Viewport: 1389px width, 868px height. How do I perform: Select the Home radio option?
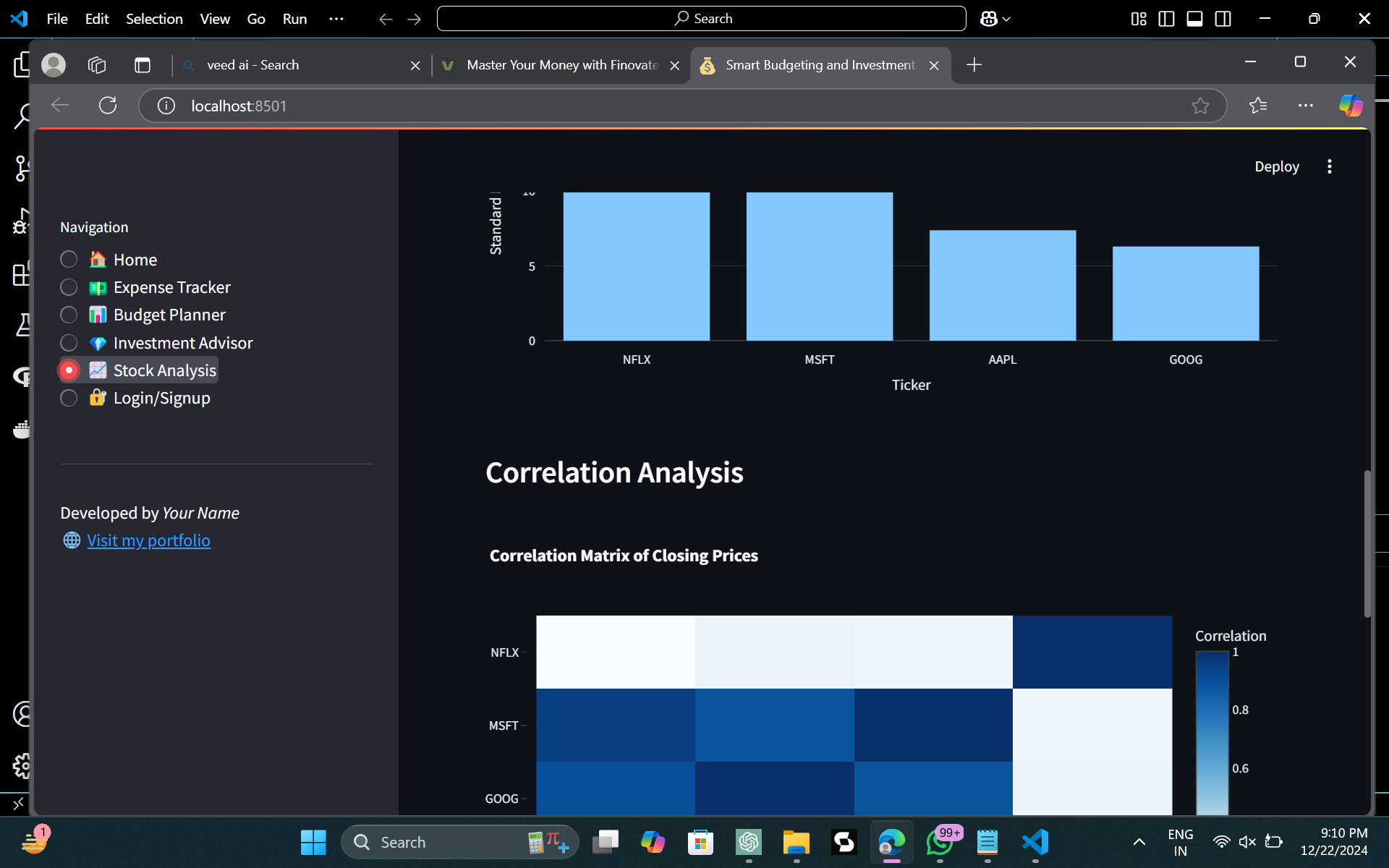(x=69, y=260)
